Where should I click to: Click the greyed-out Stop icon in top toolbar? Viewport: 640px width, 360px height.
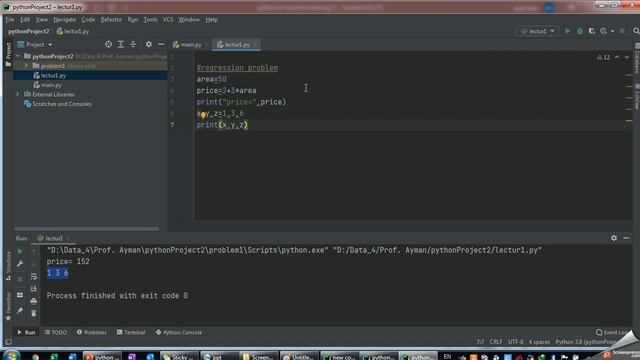[622, 31]
